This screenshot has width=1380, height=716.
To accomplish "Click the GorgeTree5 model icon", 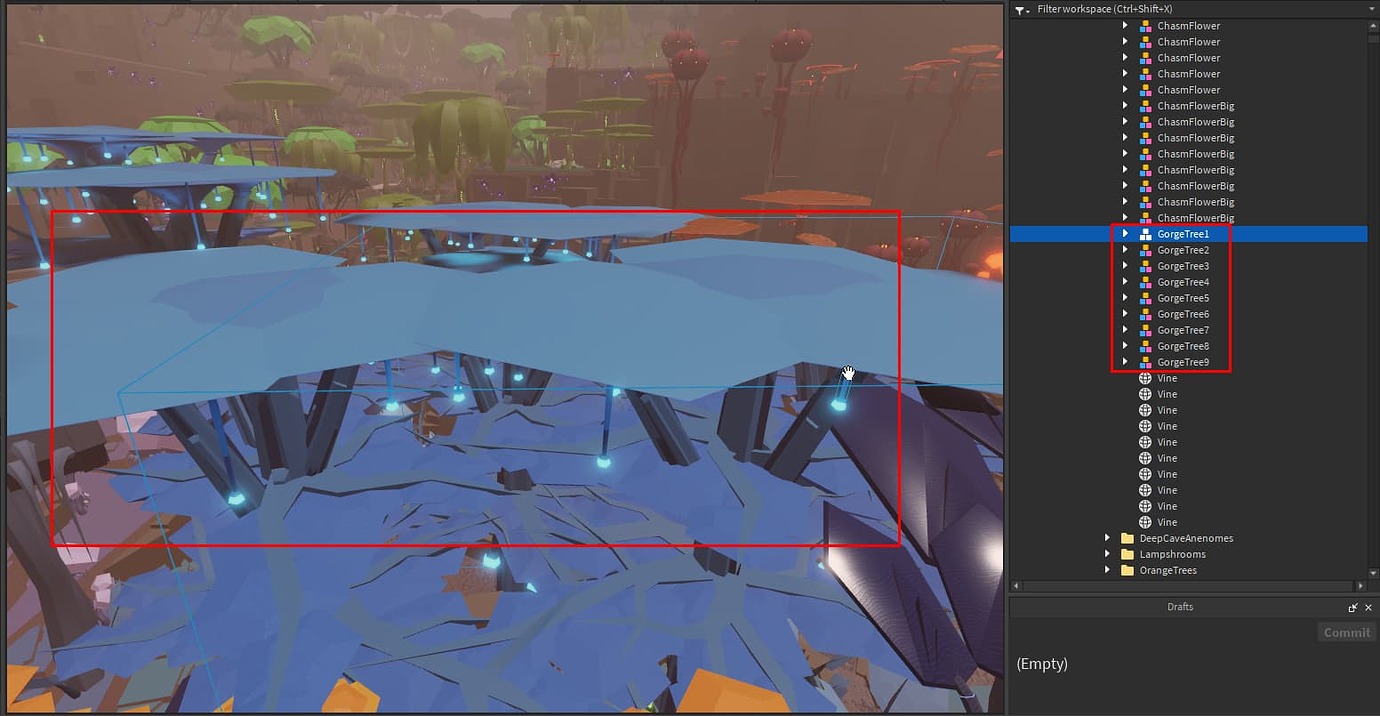I will (1145, 298).
